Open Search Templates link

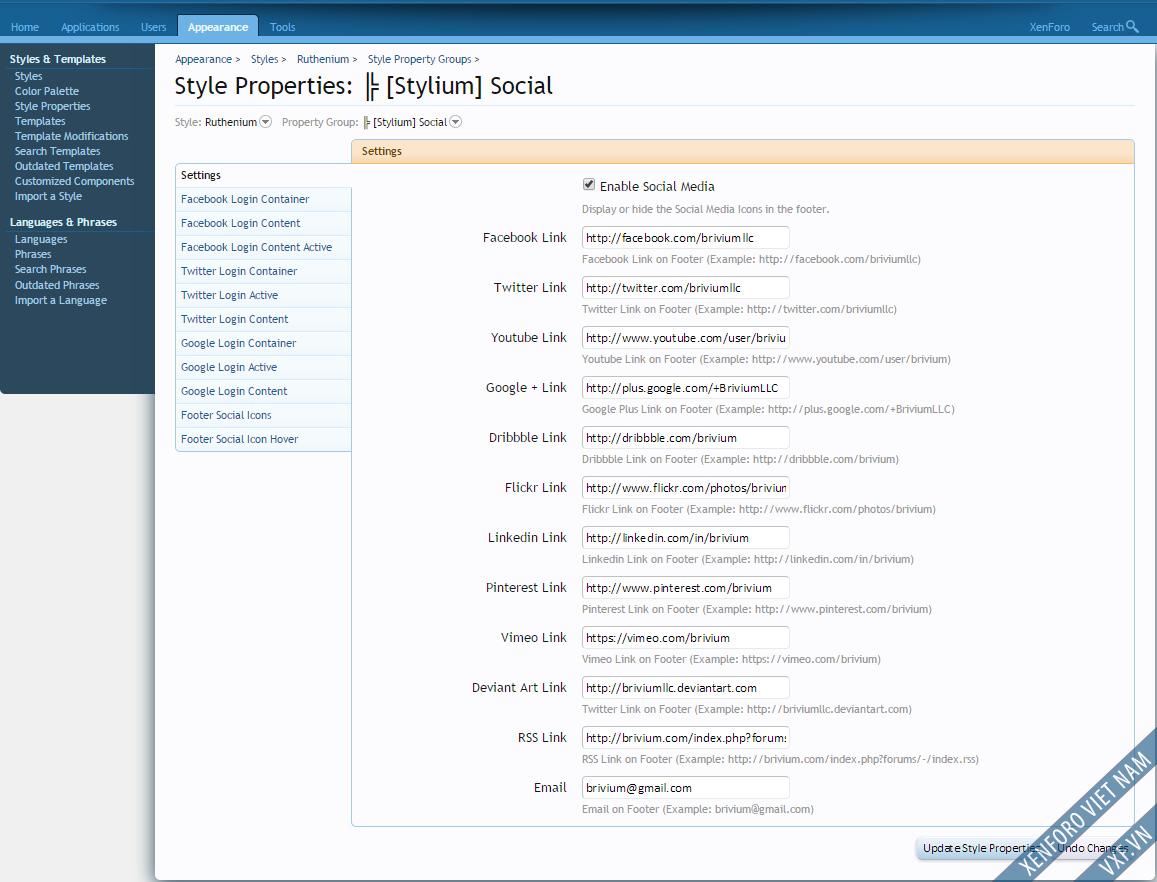[58, 151]
